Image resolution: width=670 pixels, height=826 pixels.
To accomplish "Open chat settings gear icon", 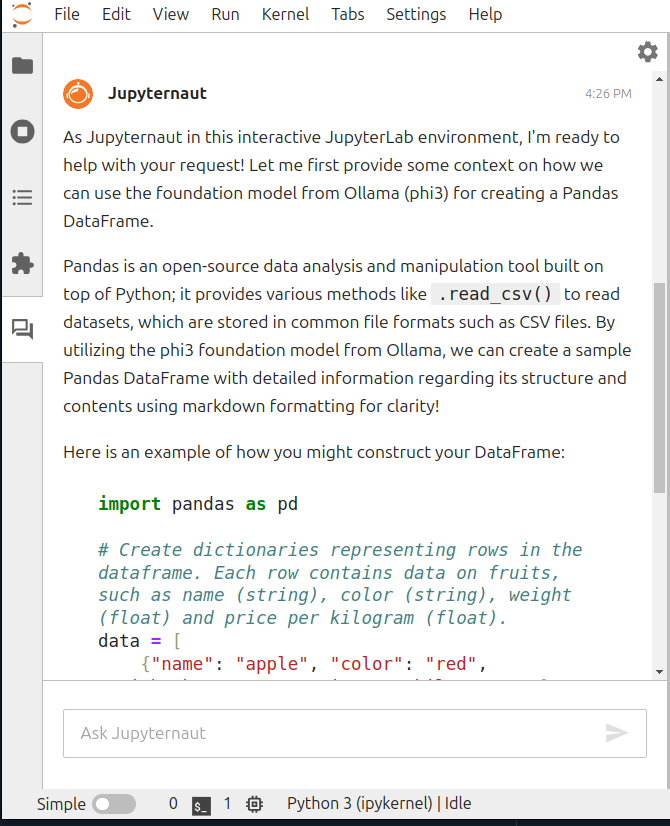I will [647, 52].
